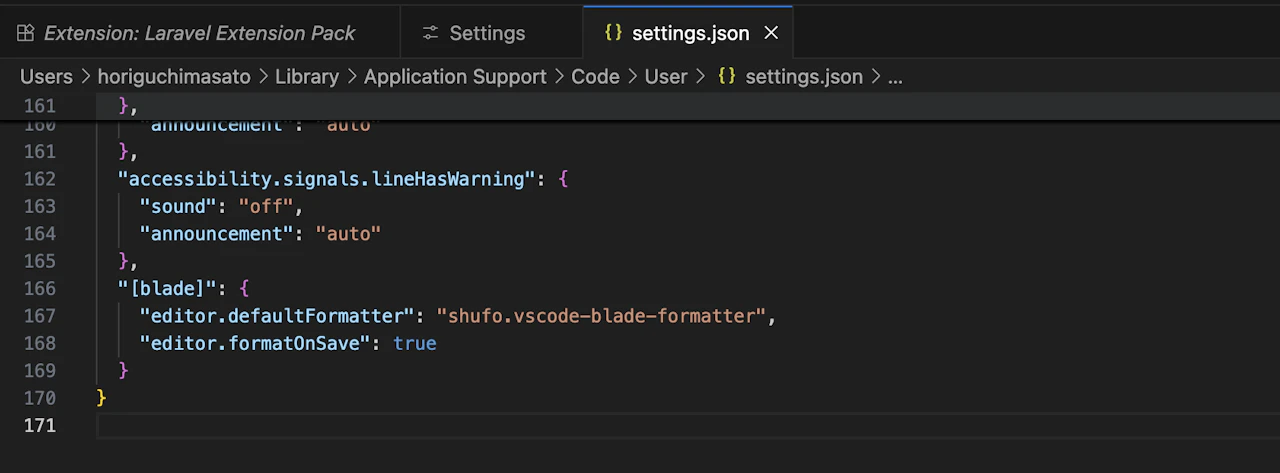The width and height of the screenshot is (1280, 473).
Task: Click the settings.json breadcrumb item
Action: (804, 76)
